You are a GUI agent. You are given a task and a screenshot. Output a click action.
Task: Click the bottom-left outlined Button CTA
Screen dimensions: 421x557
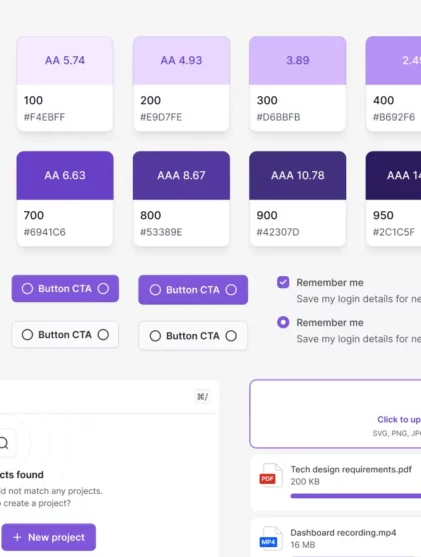point(65,335)
